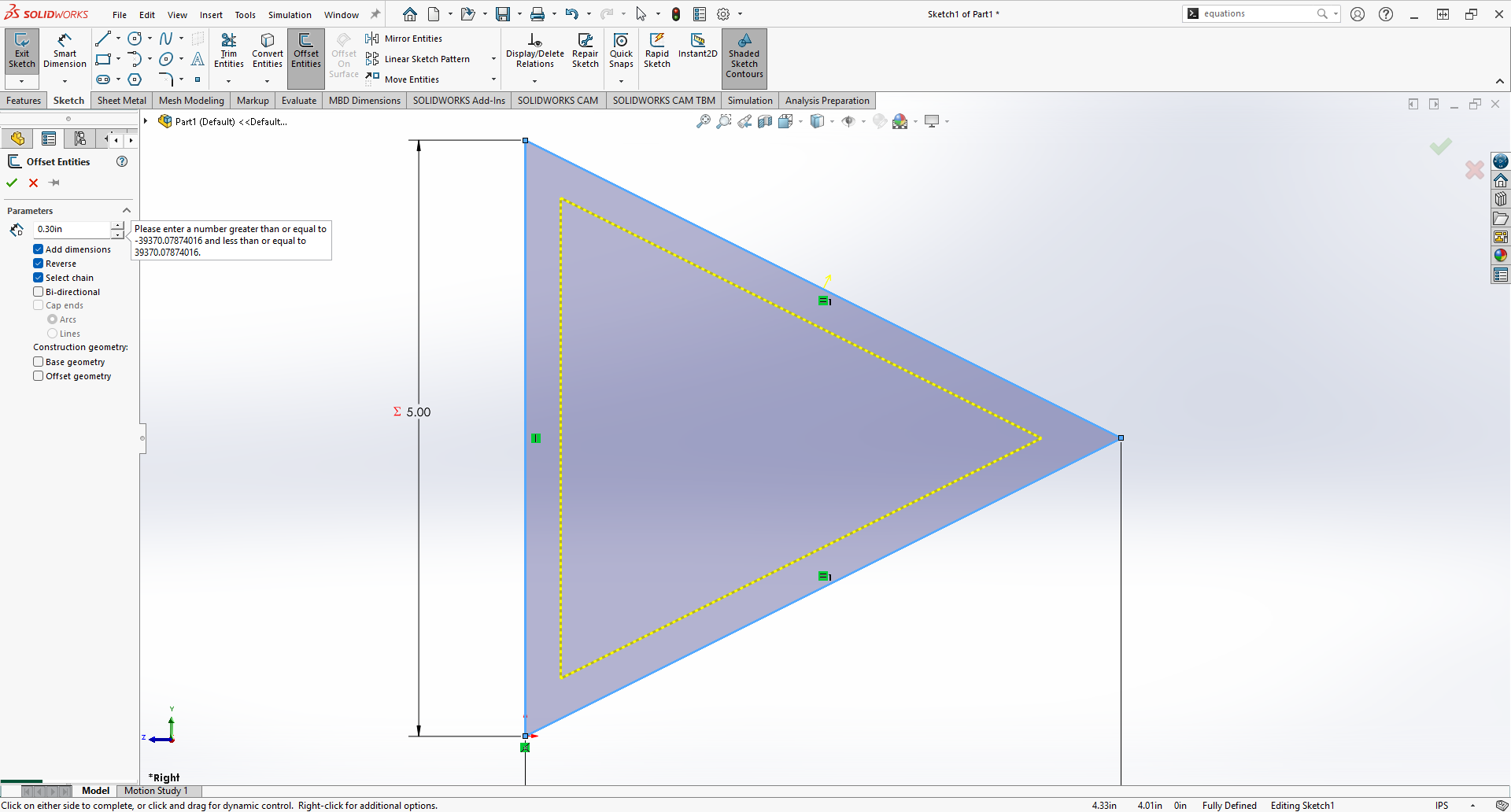Open the Help question mark in PropertyManager

(x=122, y=161)
